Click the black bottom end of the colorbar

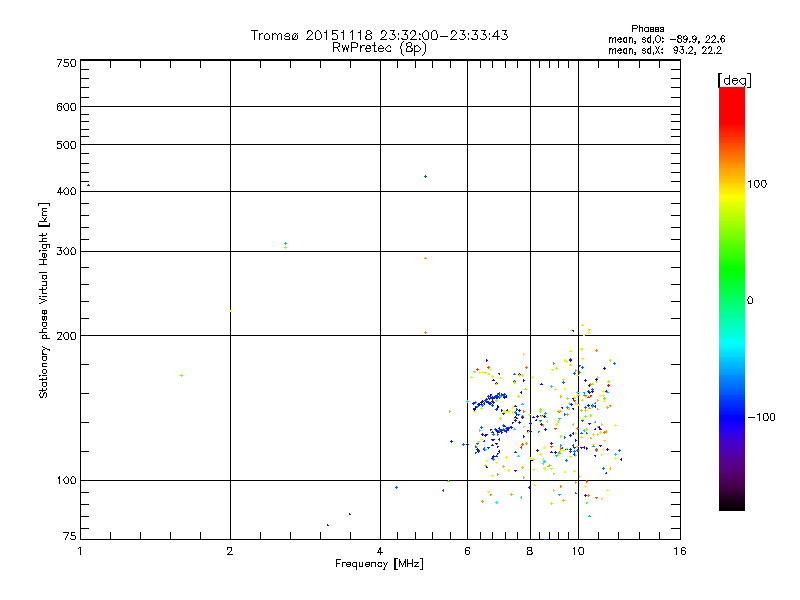click(732, 503)
